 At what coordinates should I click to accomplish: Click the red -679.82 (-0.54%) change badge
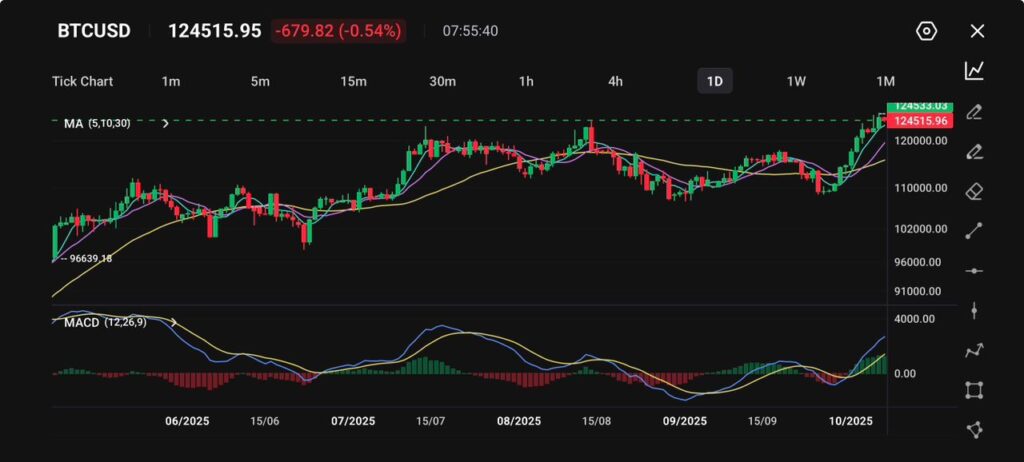tap(338, 31)
